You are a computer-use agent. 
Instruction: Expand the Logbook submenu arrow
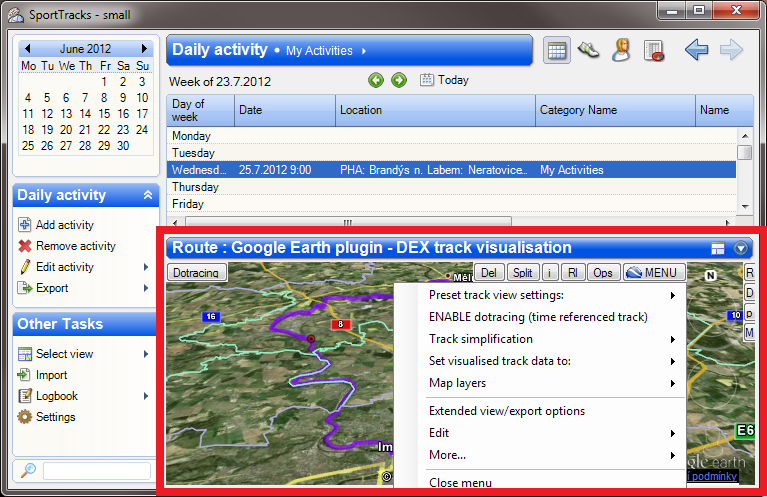[146, 396]
